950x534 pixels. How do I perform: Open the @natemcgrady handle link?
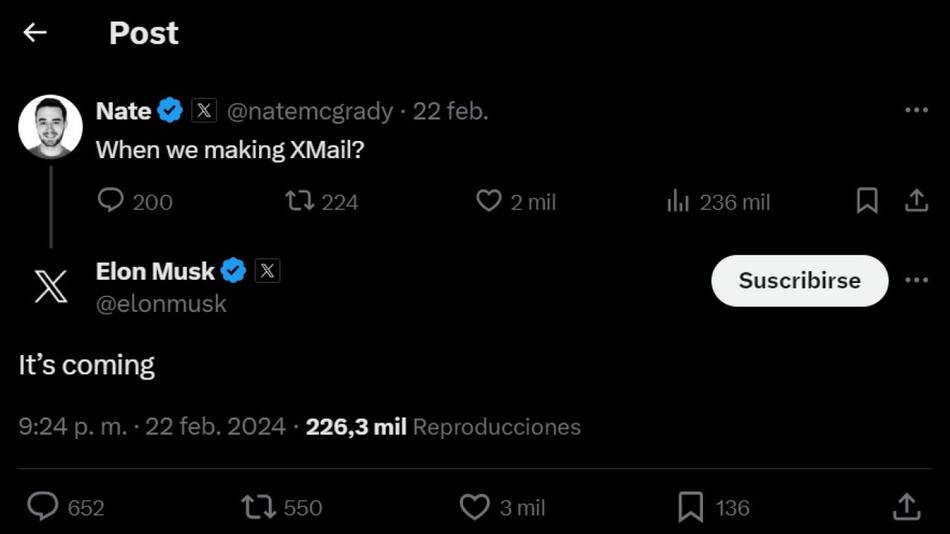[x=310, y=111]
